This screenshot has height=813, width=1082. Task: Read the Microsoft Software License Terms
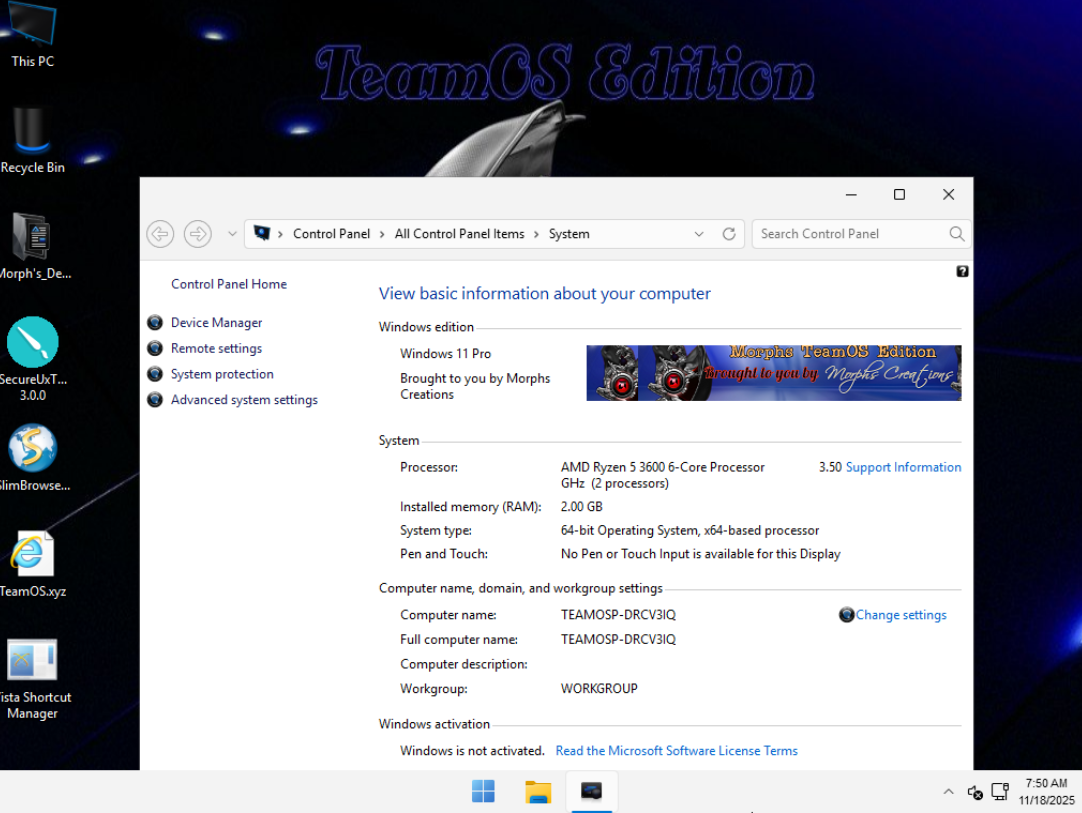676,751
